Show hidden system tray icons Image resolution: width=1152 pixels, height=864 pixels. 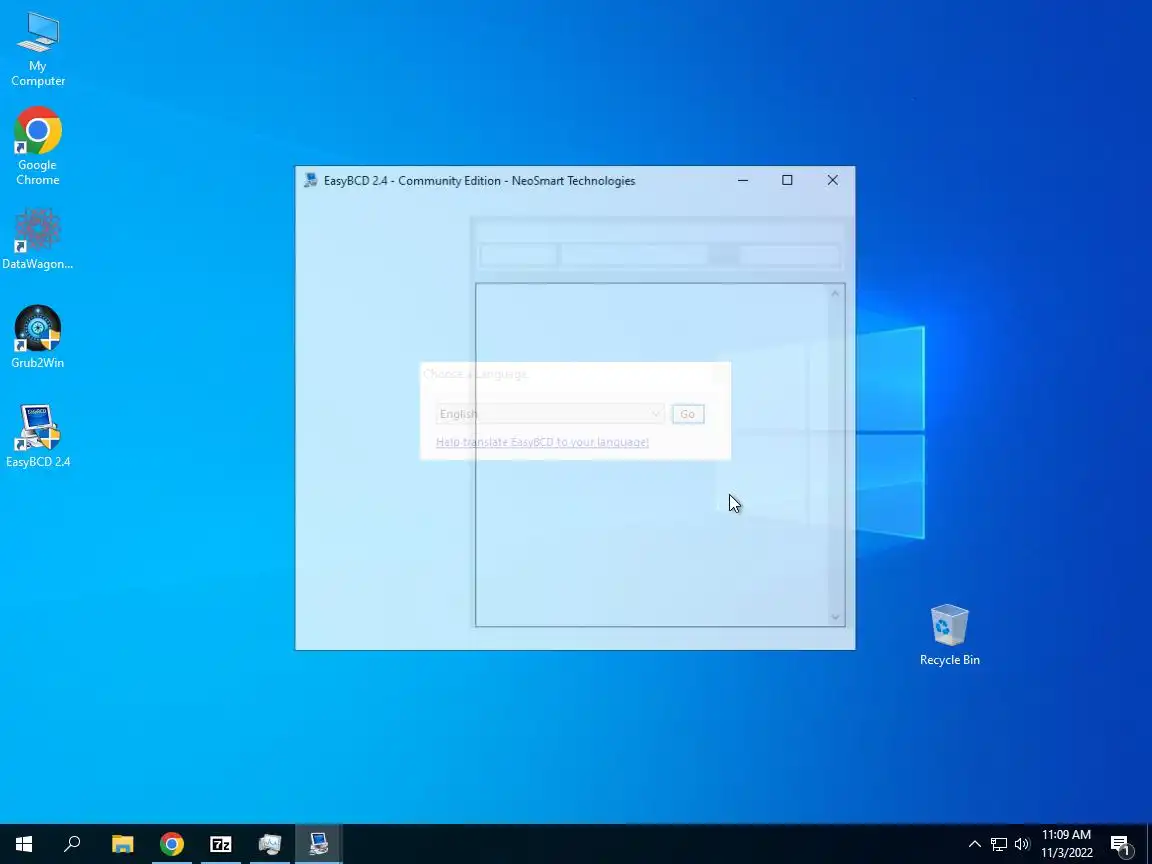[x=974, y=844]
